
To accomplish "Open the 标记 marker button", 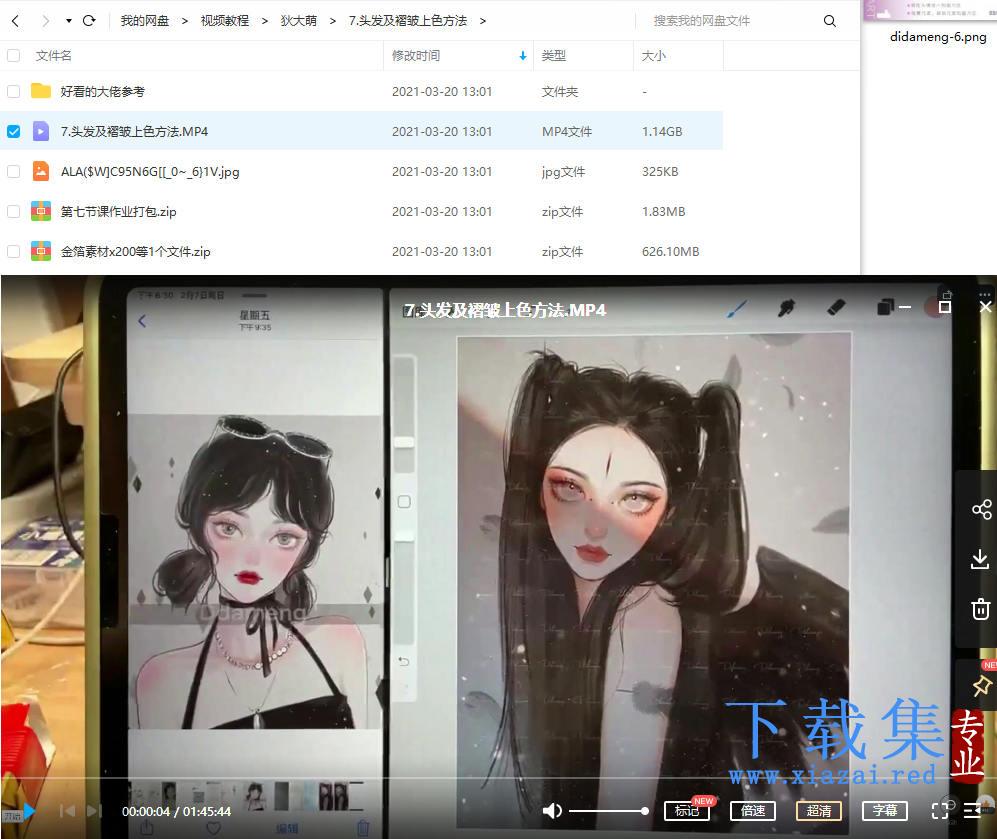I will pyautogui.click(x=687, y=810).
